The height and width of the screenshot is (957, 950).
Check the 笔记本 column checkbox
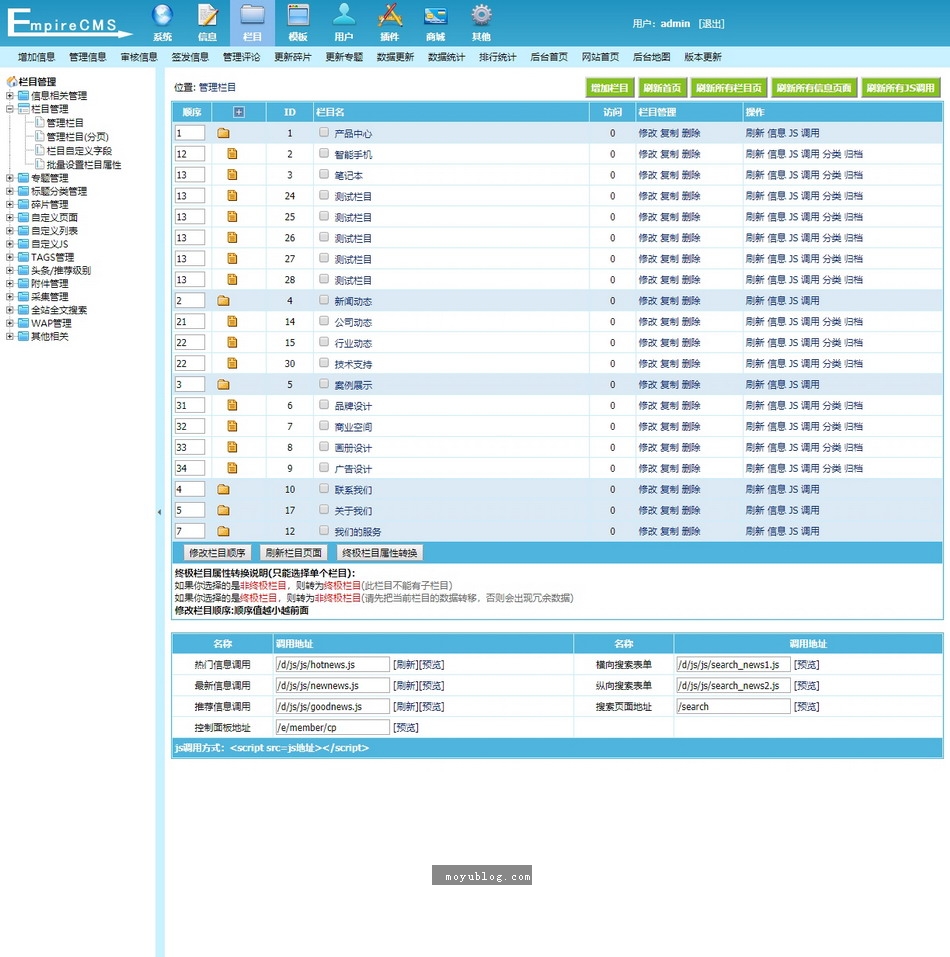pyautogui.click(x=324, y=175)
